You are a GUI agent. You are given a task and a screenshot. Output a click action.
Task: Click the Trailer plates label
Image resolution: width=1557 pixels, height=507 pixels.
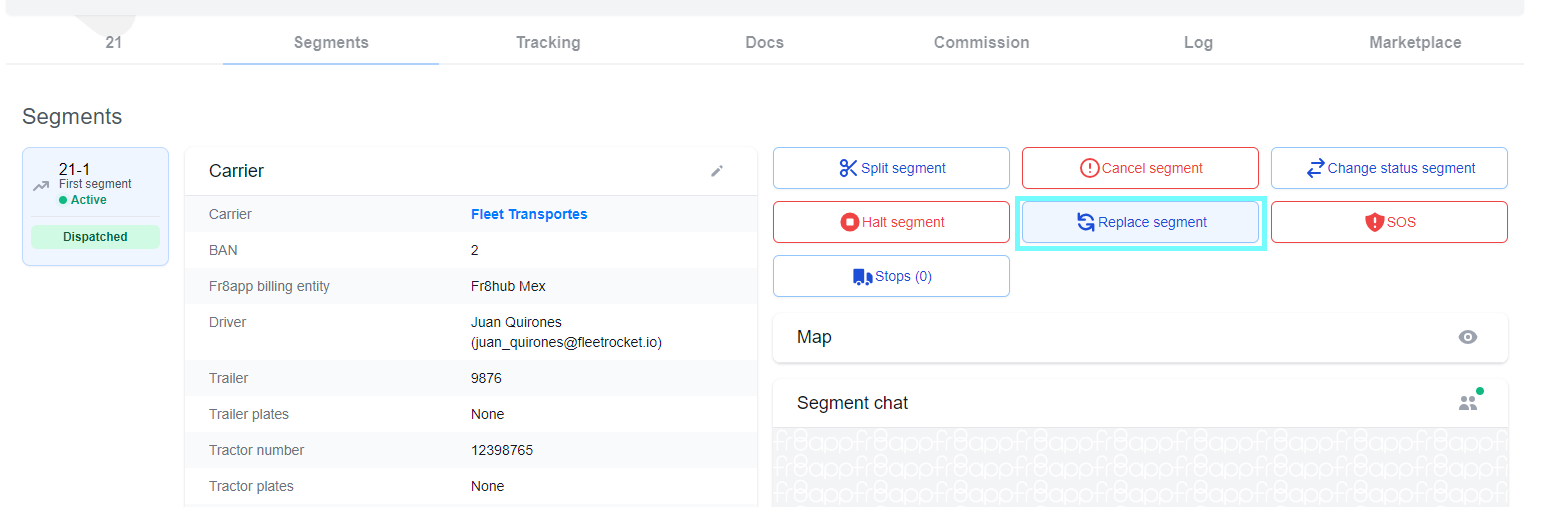[x=249, y=414]
